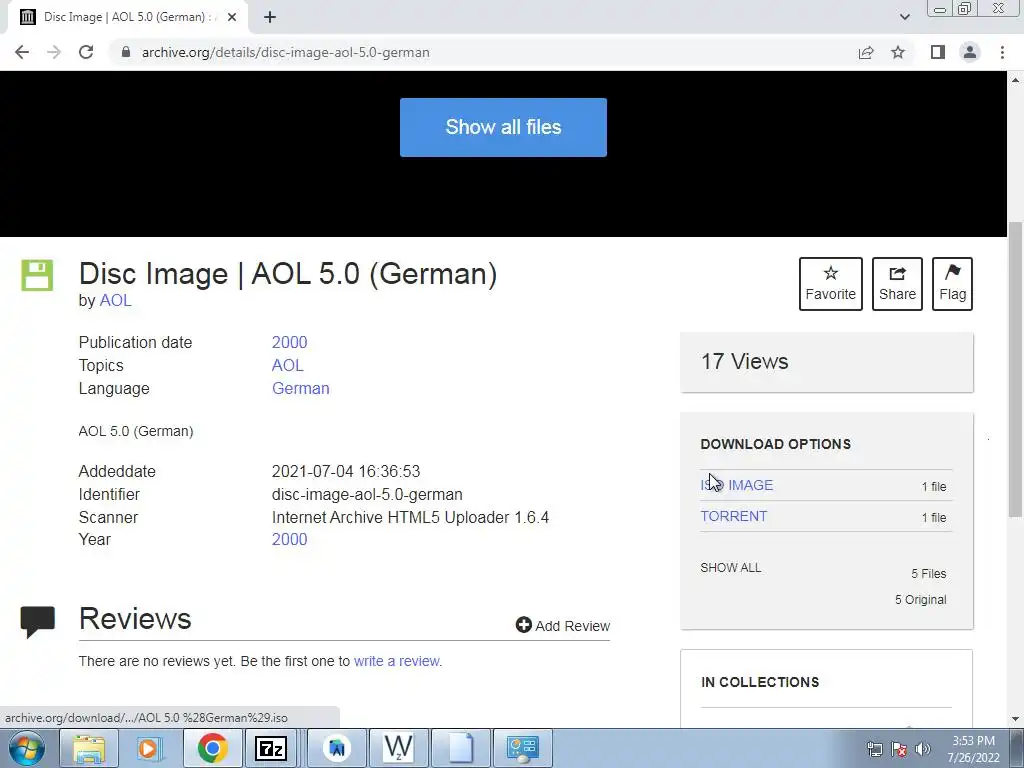Share this page via the address bar icon
This screenshot has width=1024, height=768.
866,52
